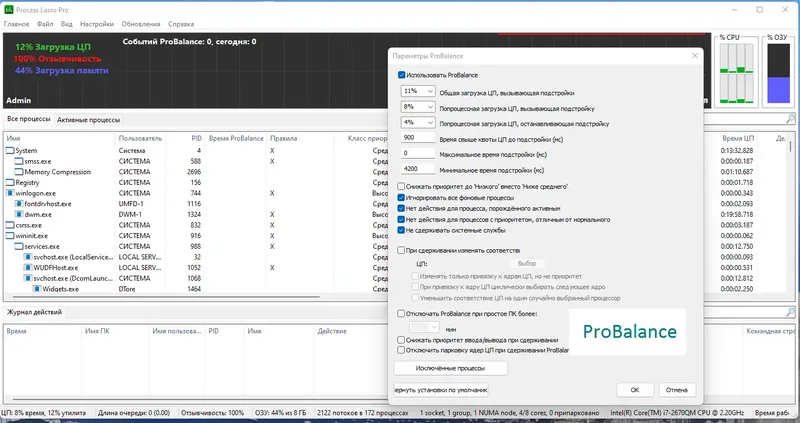Click the smss.exe process icon

[x=19, y=161]
